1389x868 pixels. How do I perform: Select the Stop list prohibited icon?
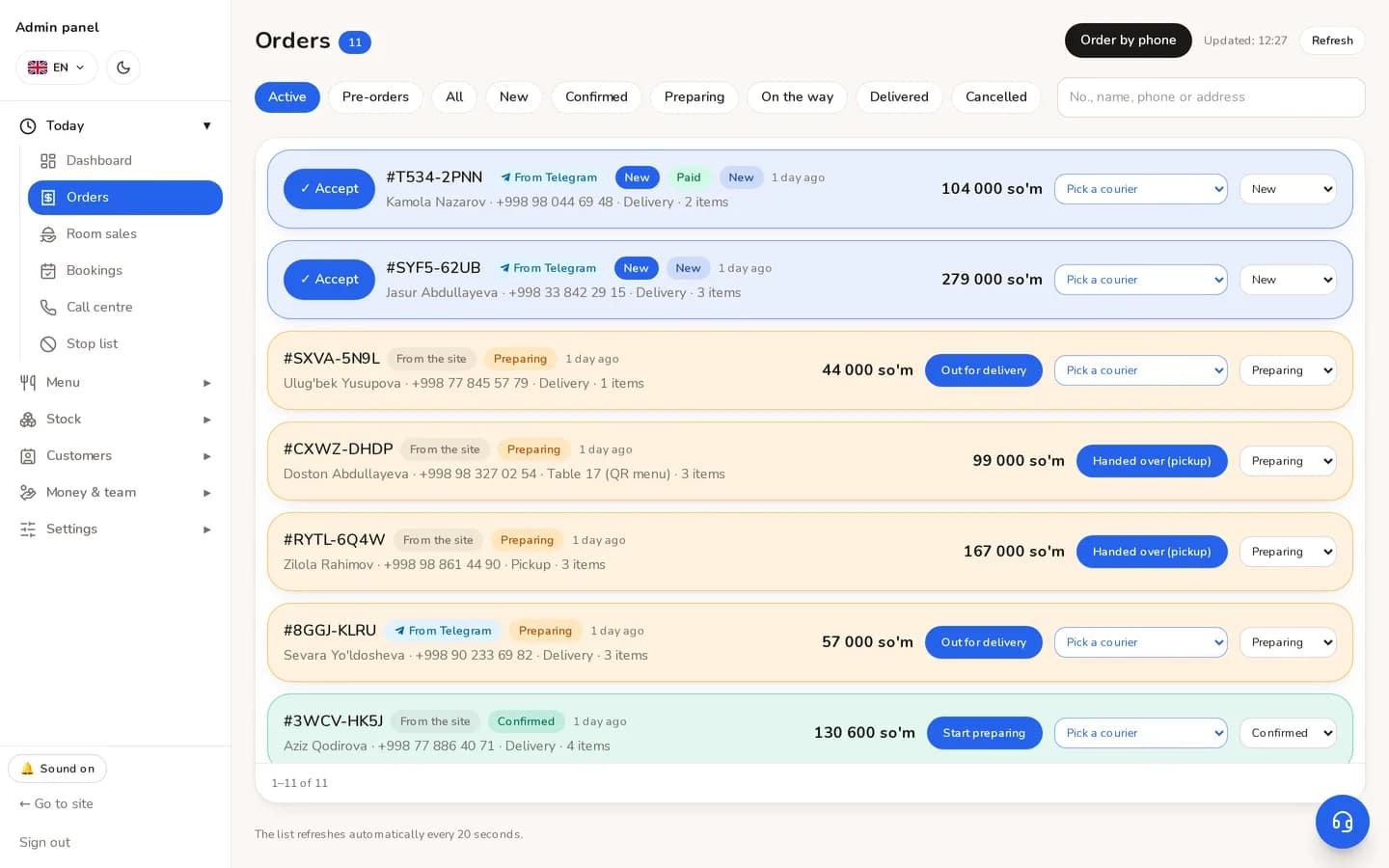coord(48,344)
